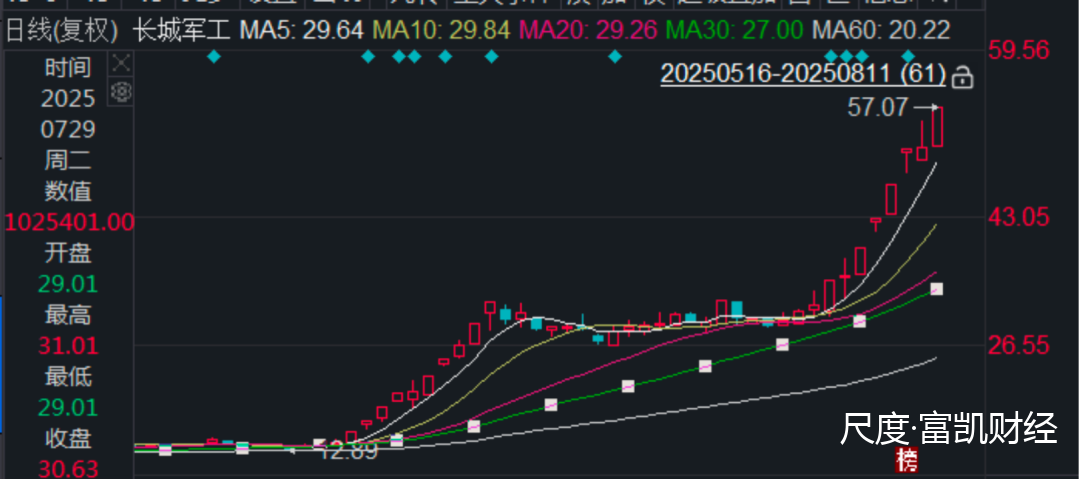Click white square marker at MA30 line end
1080x479 pixels.
coord(937,289)
